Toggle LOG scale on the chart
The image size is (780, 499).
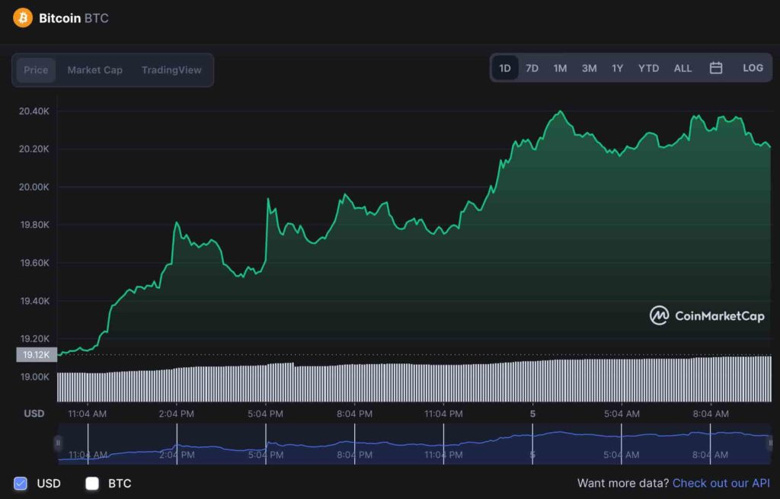coord(753,68)
